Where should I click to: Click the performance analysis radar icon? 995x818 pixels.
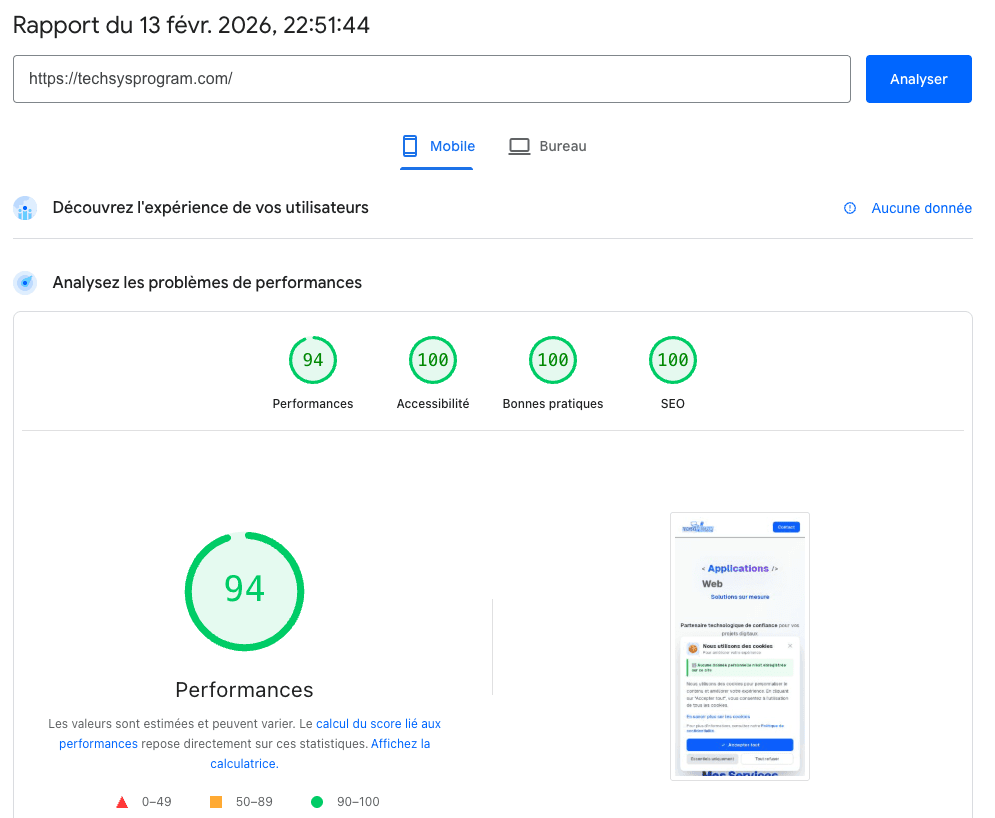[24, 282]
